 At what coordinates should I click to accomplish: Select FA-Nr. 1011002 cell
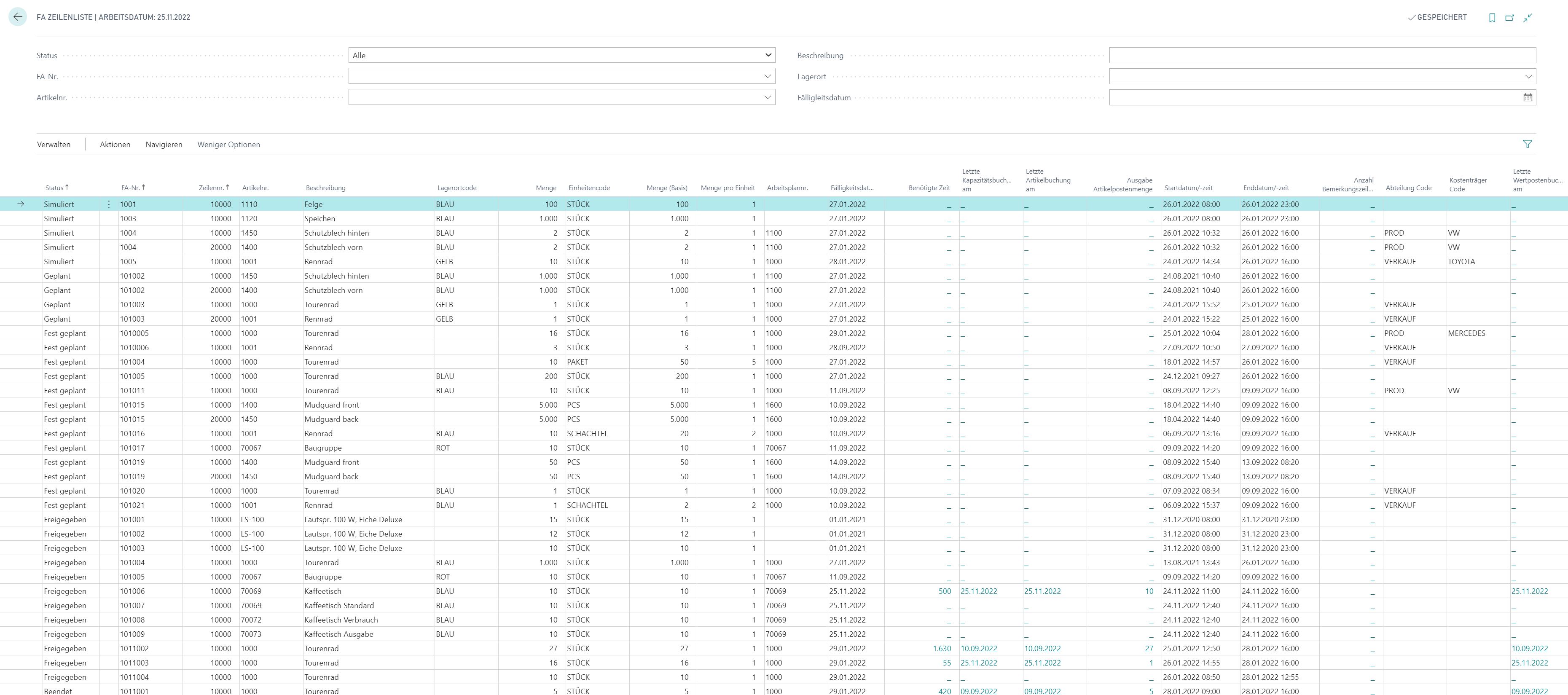pyautogui.click(x=150, y=649)
